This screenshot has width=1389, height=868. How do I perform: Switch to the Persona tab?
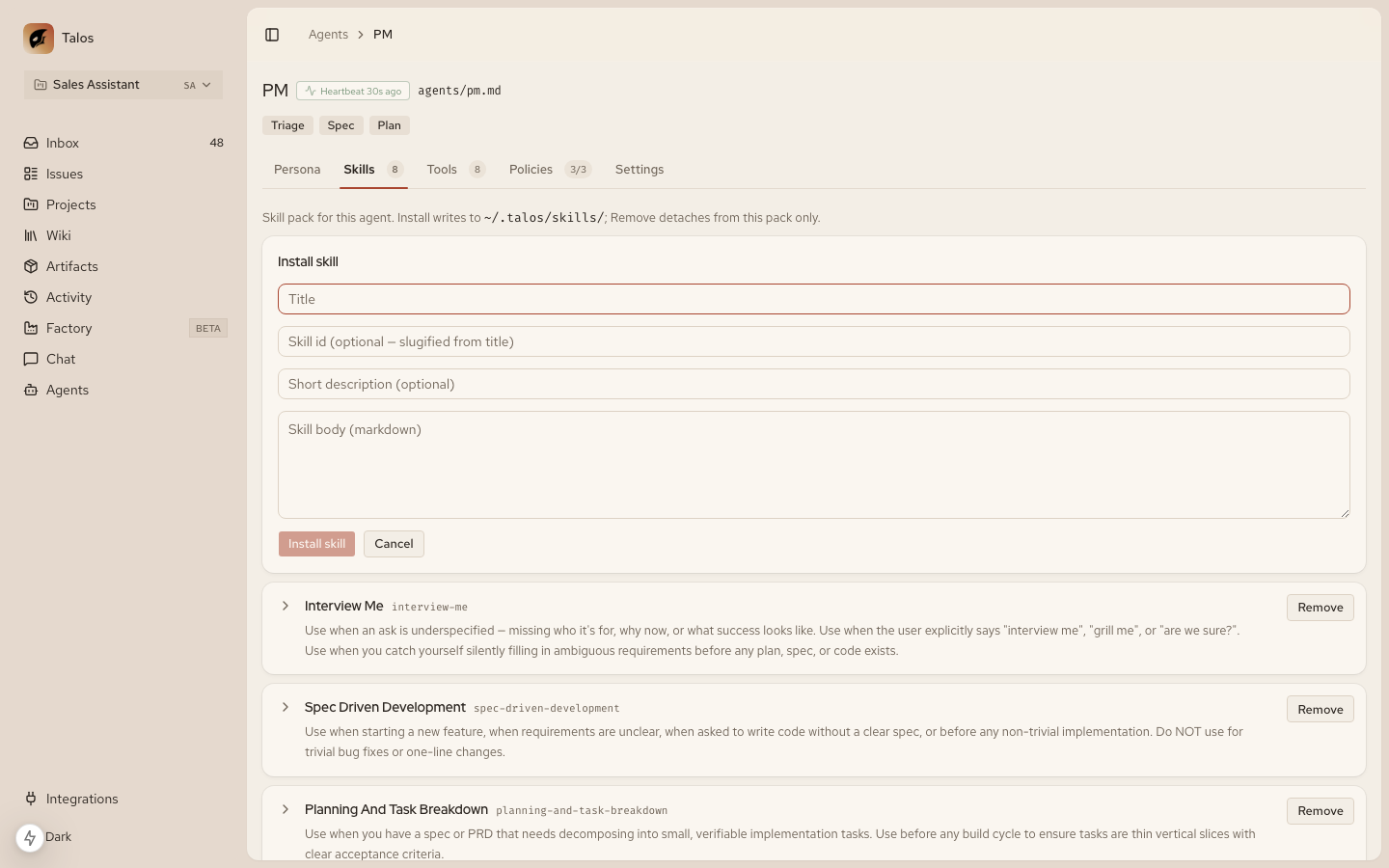pos(297,170)
